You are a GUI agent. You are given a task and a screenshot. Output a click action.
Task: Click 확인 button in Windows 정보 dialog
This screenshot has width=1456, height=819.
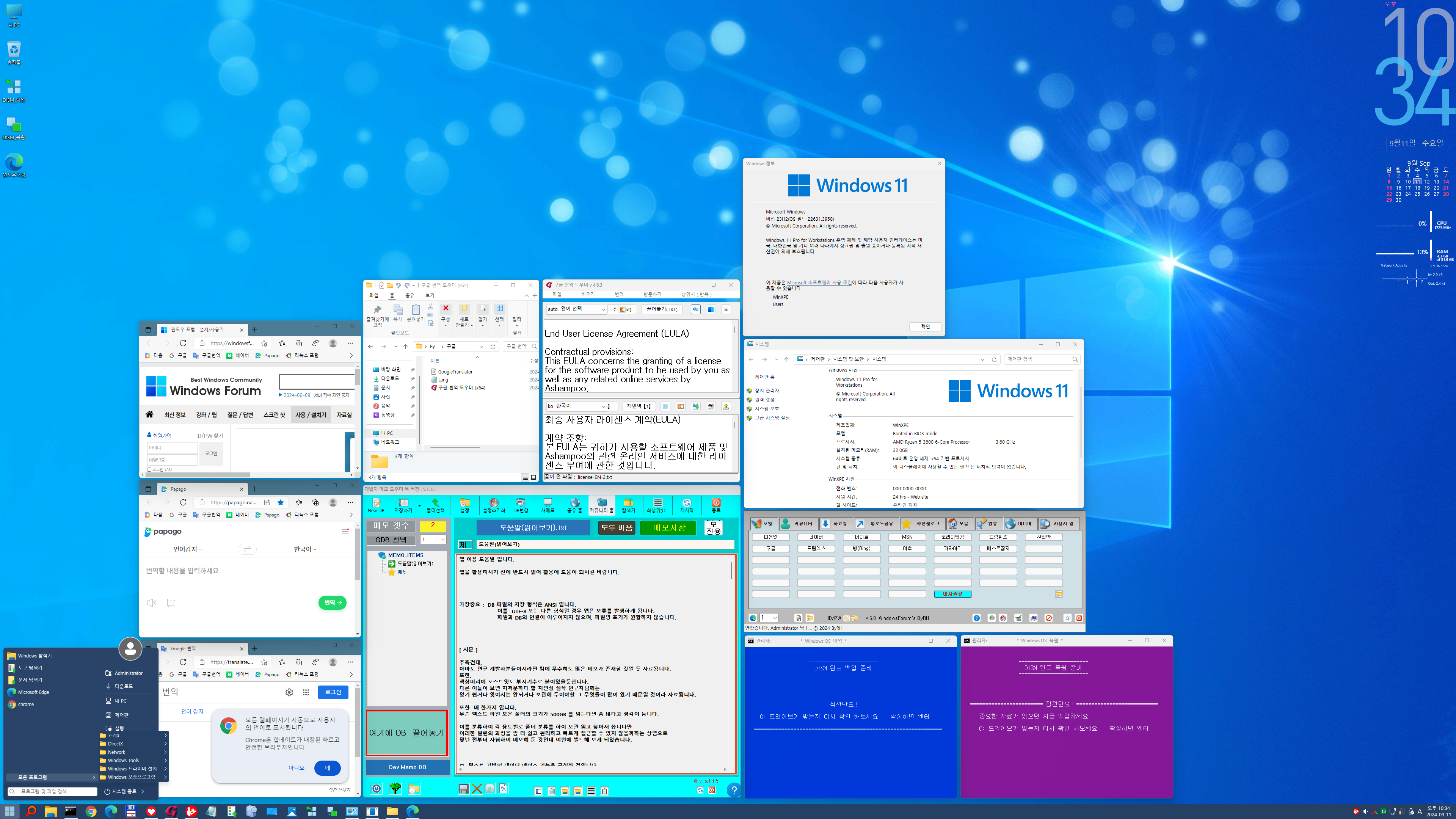point(925,327)
